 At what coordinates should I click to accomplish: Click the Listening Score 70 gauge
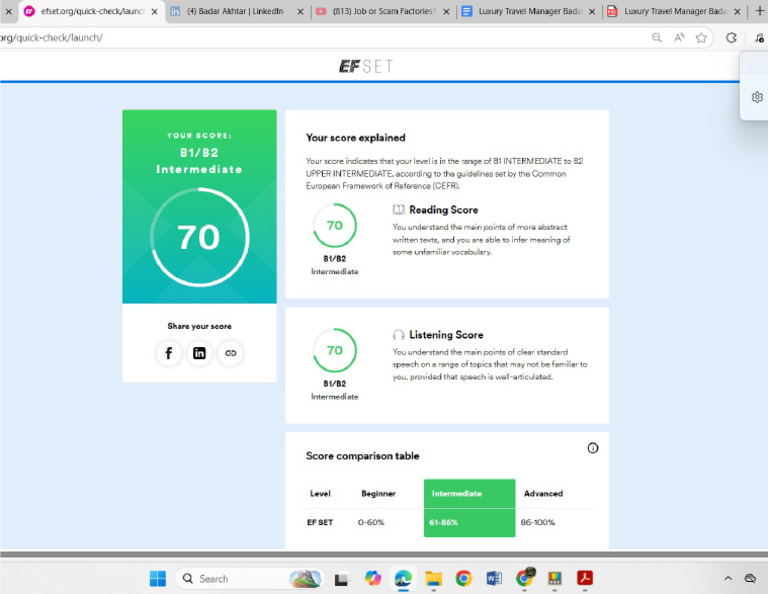(x=335, y=350)
